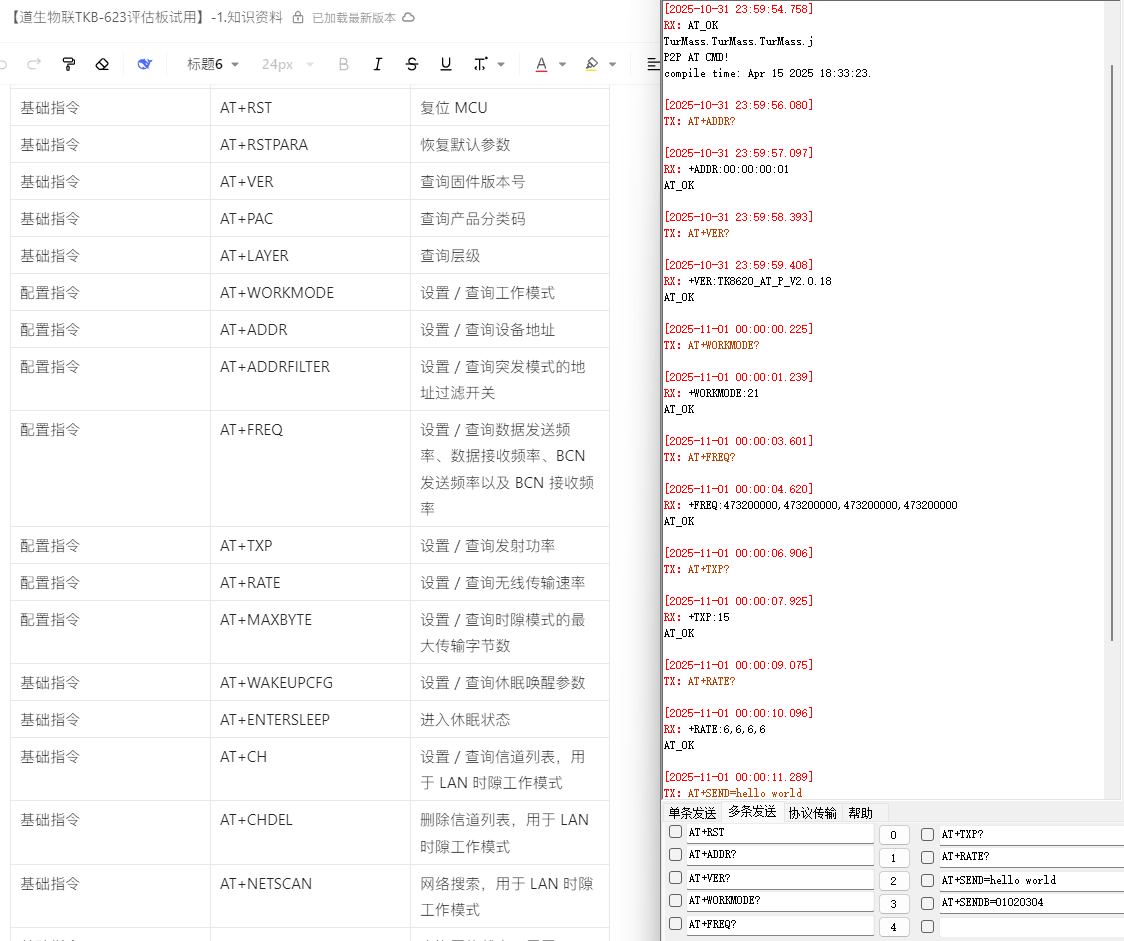Click the AT+WAKEUPCFG table cell
The width and height of the screenshot is (1124, 941).
click(310, 682)
